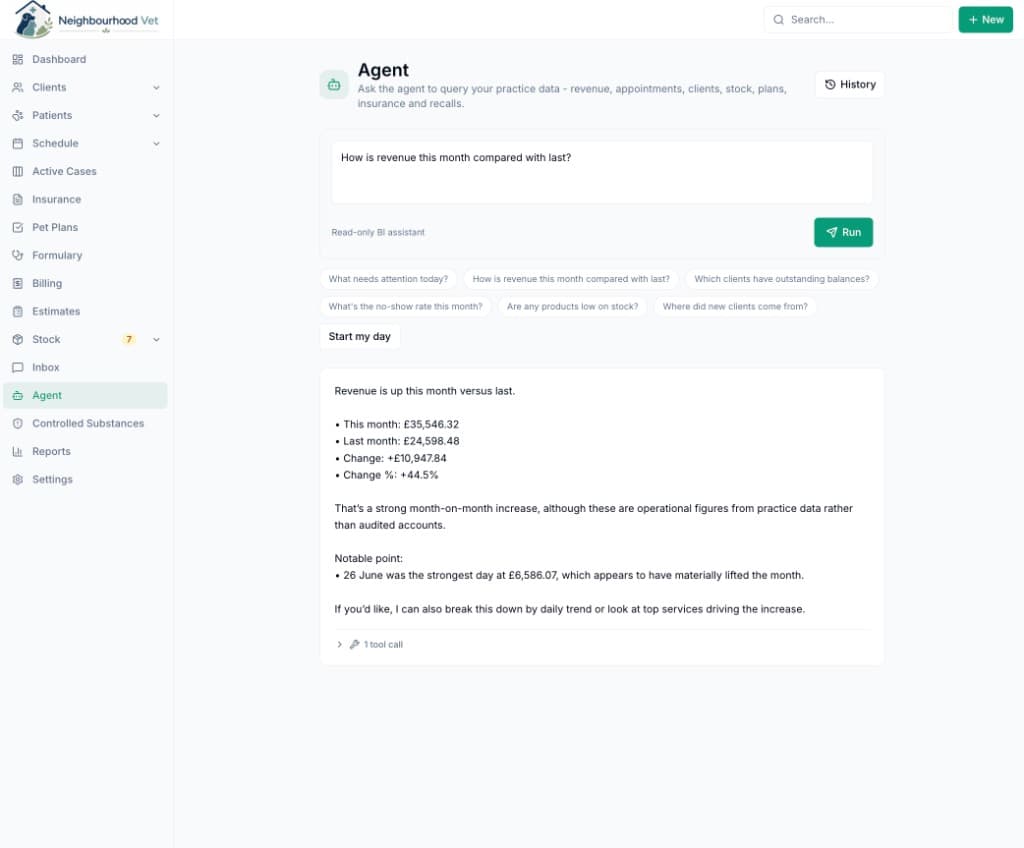
Task: Open Settings in the sidebar
Action: click(85, 480)
